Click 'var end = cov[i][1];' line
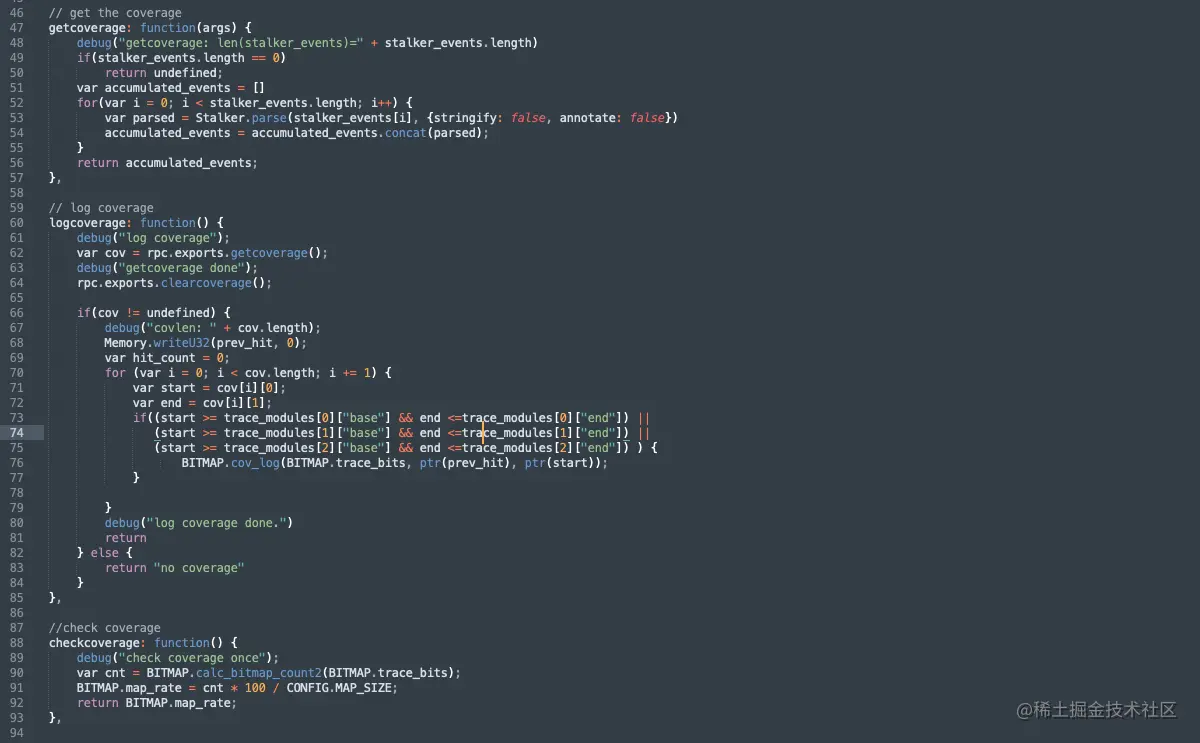This screenshot has height=743, width=1200. [202, 403]
